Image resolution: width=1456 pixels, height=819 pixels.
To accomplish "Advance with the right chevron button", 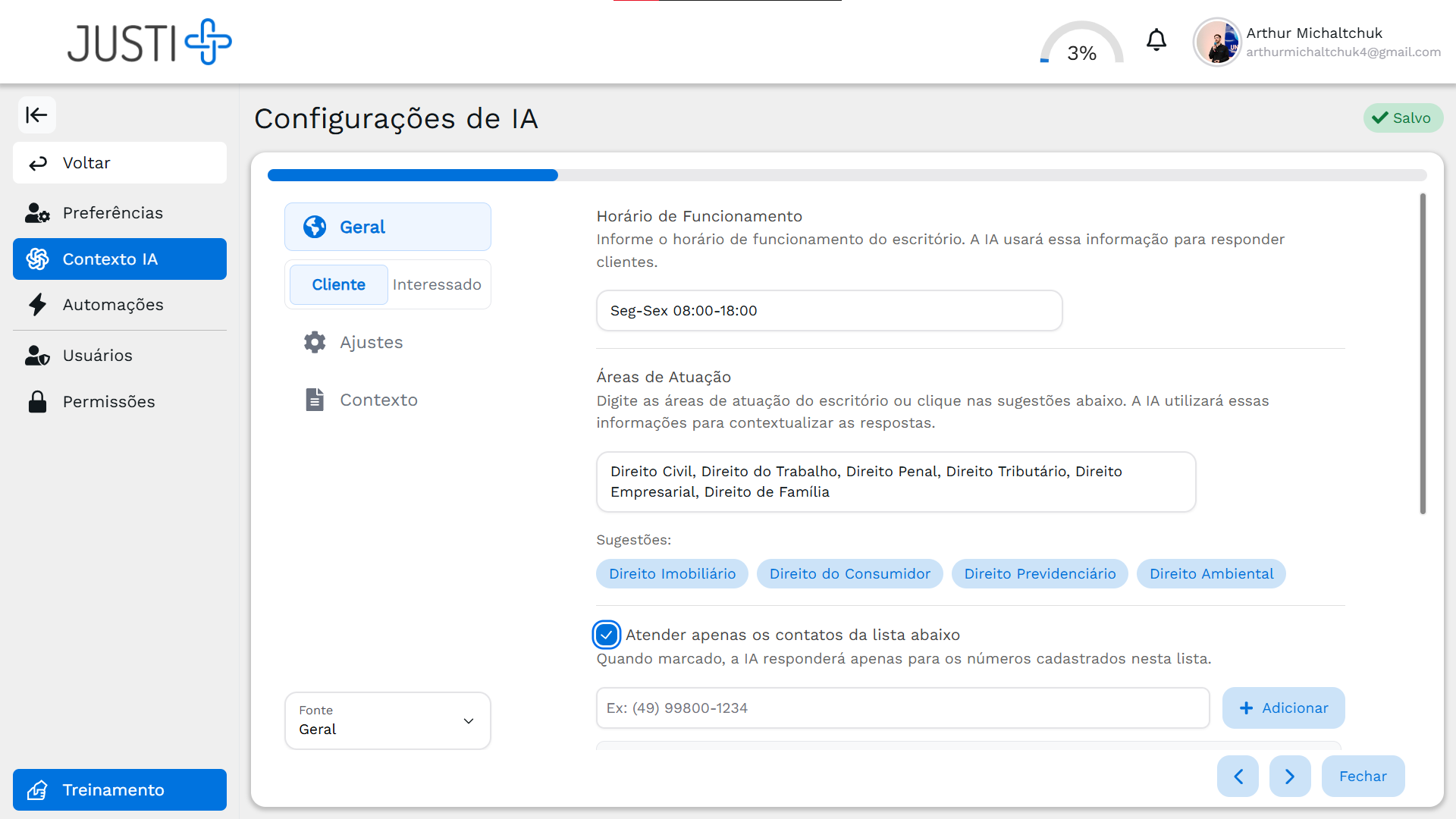I will (1289, 776).
